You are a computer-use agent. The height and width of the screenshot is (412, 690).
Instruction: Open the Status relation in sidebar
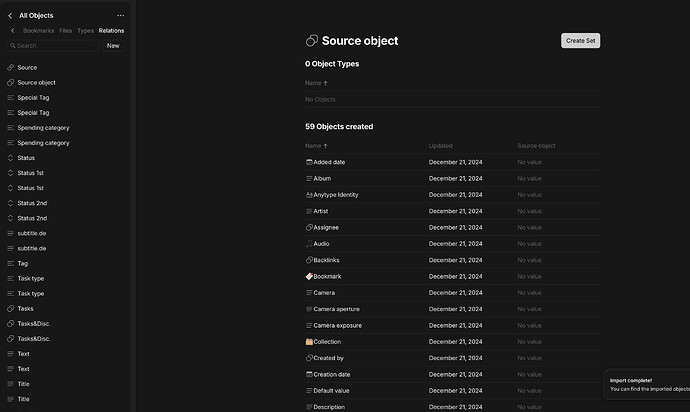(x=26, y=158)
